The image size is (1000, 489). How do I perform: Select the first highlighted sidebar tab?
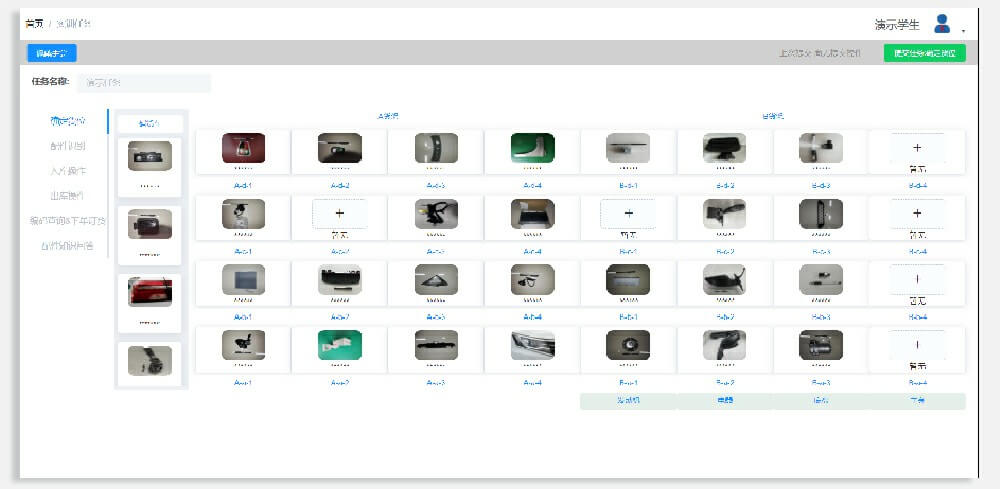(67, 121)
